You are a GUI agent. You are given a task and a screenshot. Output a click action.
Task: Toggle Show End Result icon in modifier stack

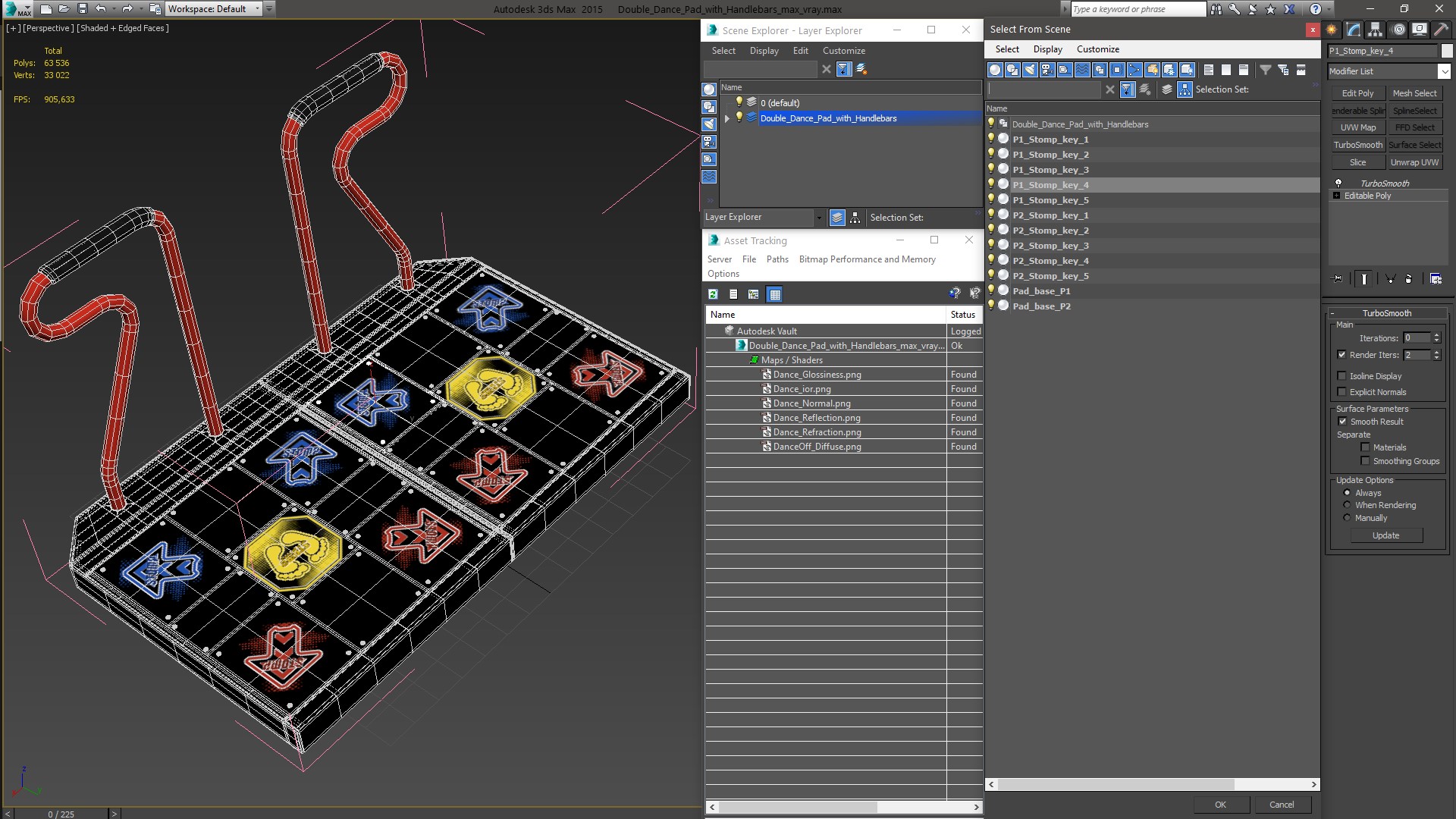point(1364,278)
